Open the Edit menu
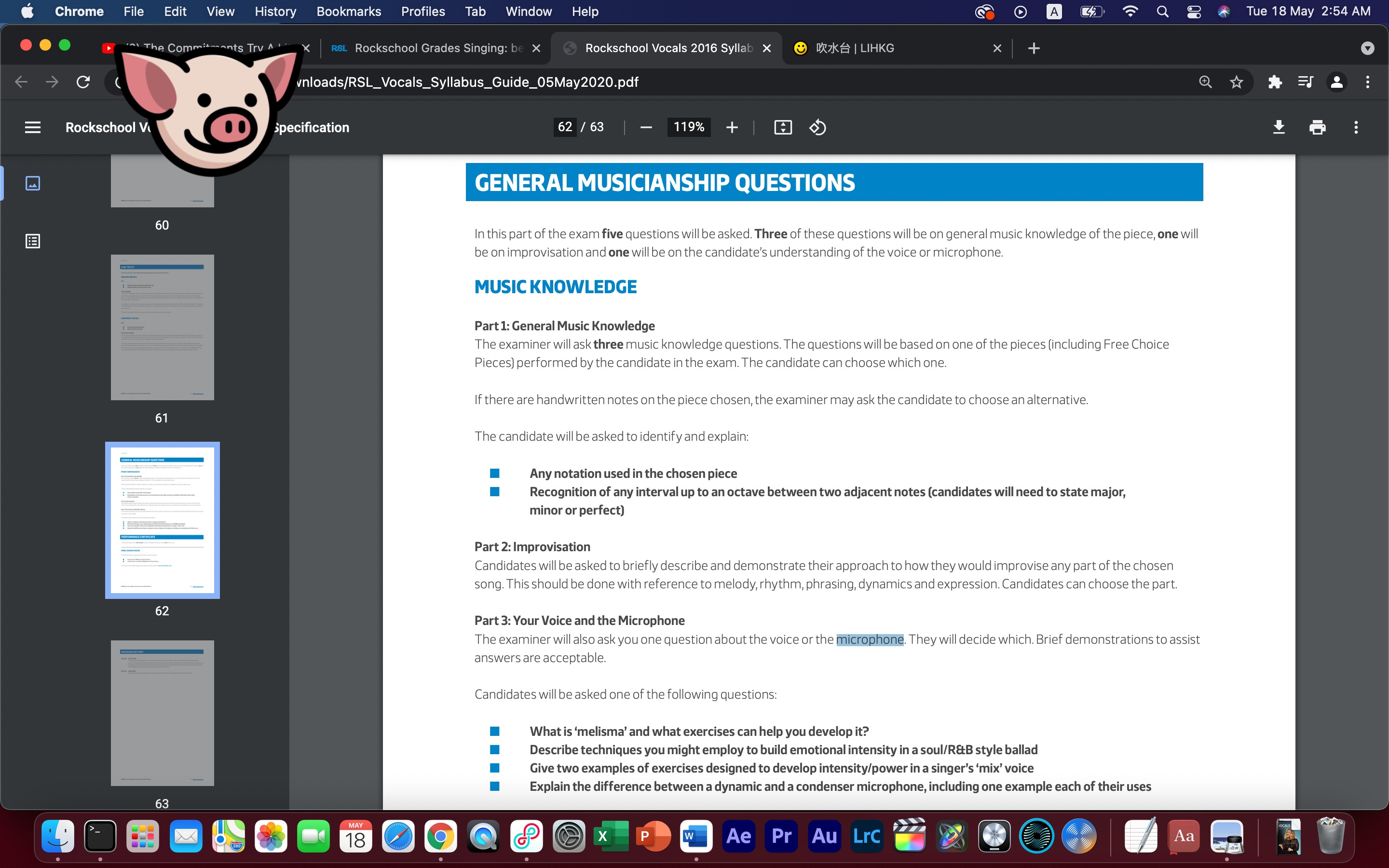Image resolution: width=1389 pixels, height=868 pixels. [x=175, y=12]
